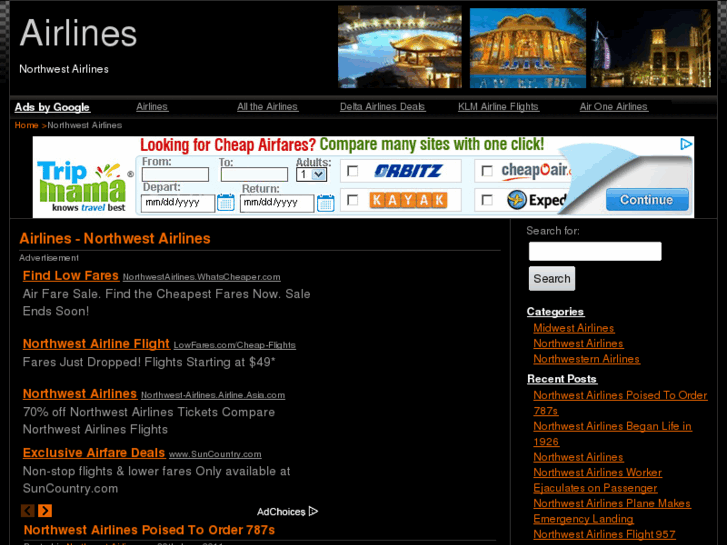Click the Airlines site title
Viewport: 727px width, 545px height.
coord(78,33)
